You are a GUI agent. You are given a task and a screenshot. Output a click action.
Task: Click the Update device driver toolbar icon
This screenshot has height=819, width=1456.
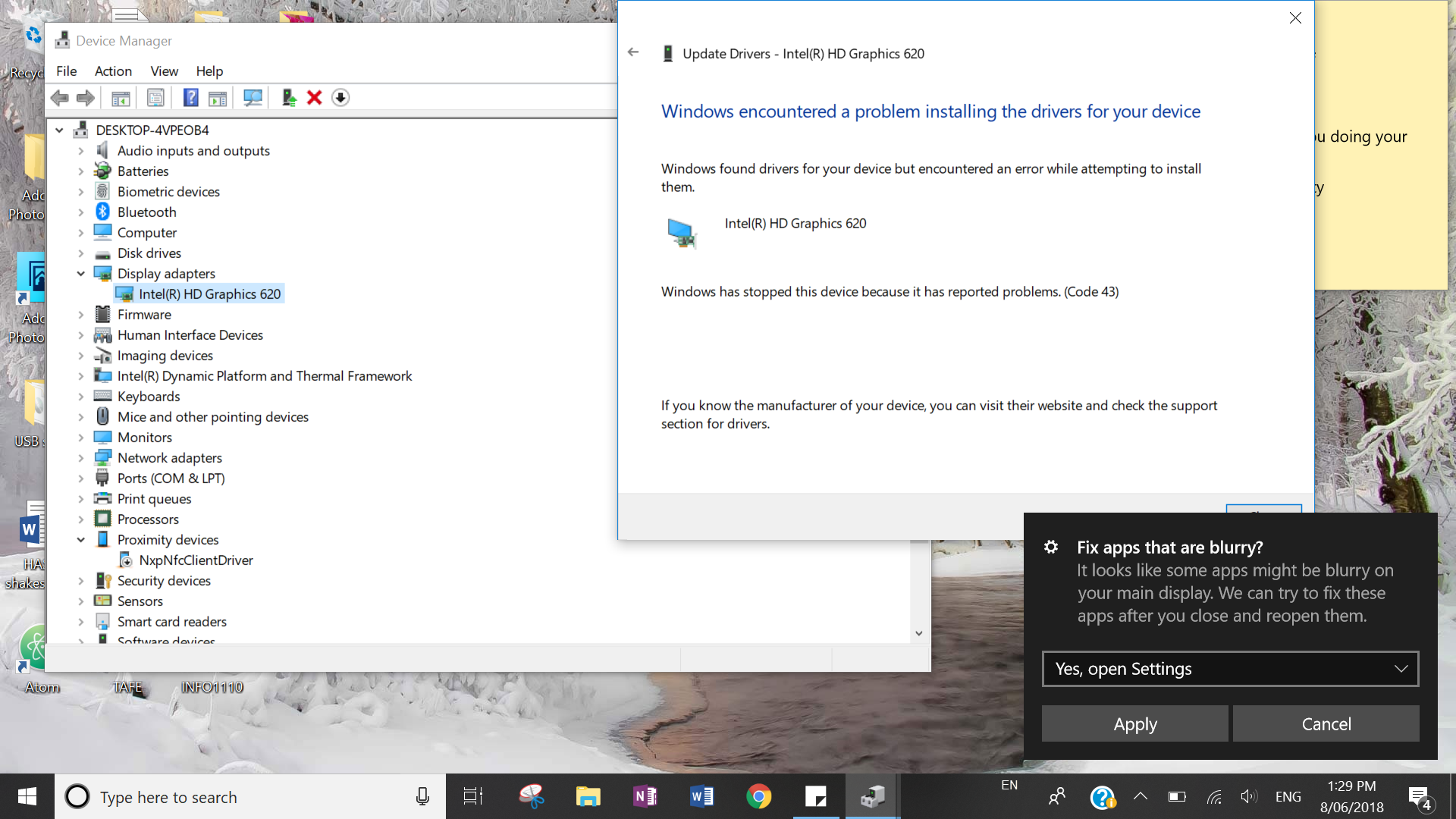tap(288, 98)
